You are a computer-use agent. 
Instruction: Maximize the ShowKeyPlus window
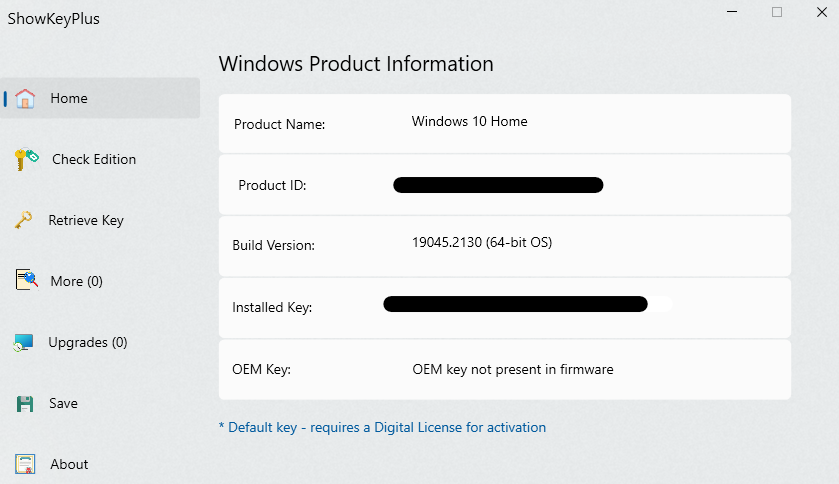[x=777, y=12]
